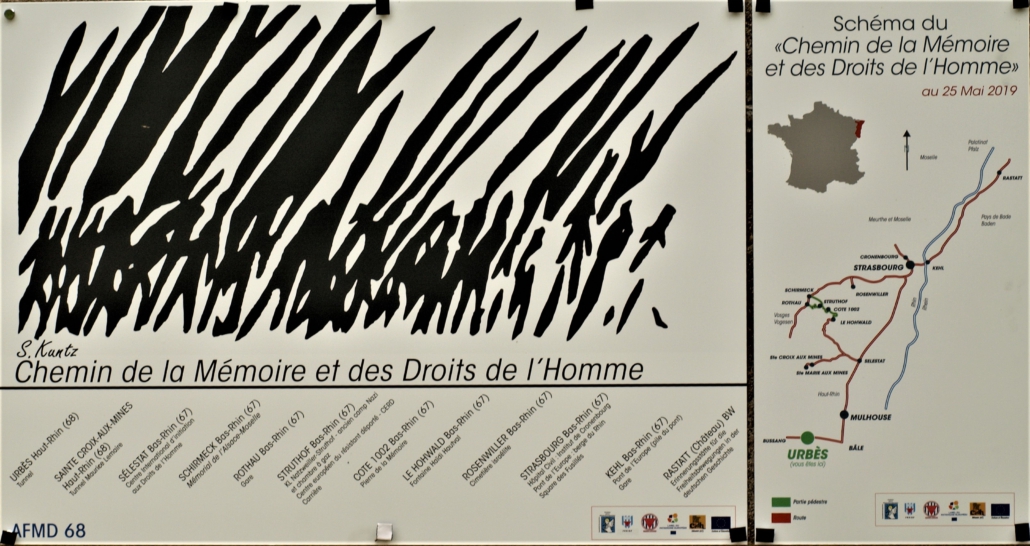Click the 'S. Kuntz' signature

click(x=46, y=351)
